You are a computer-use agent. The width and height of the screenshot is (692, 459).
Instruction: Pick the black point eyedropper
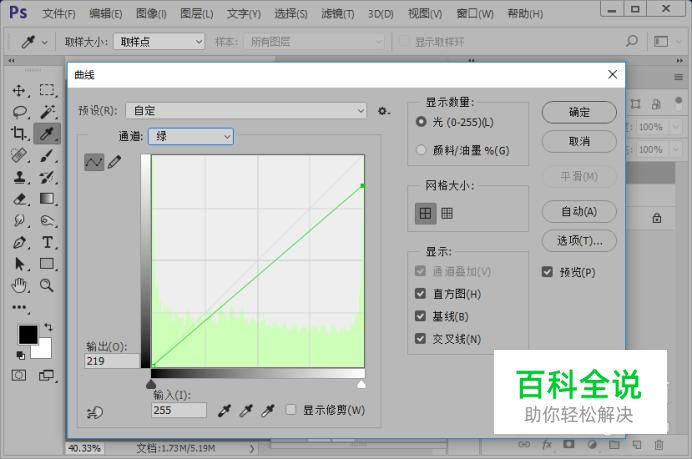tap(224, 411)
